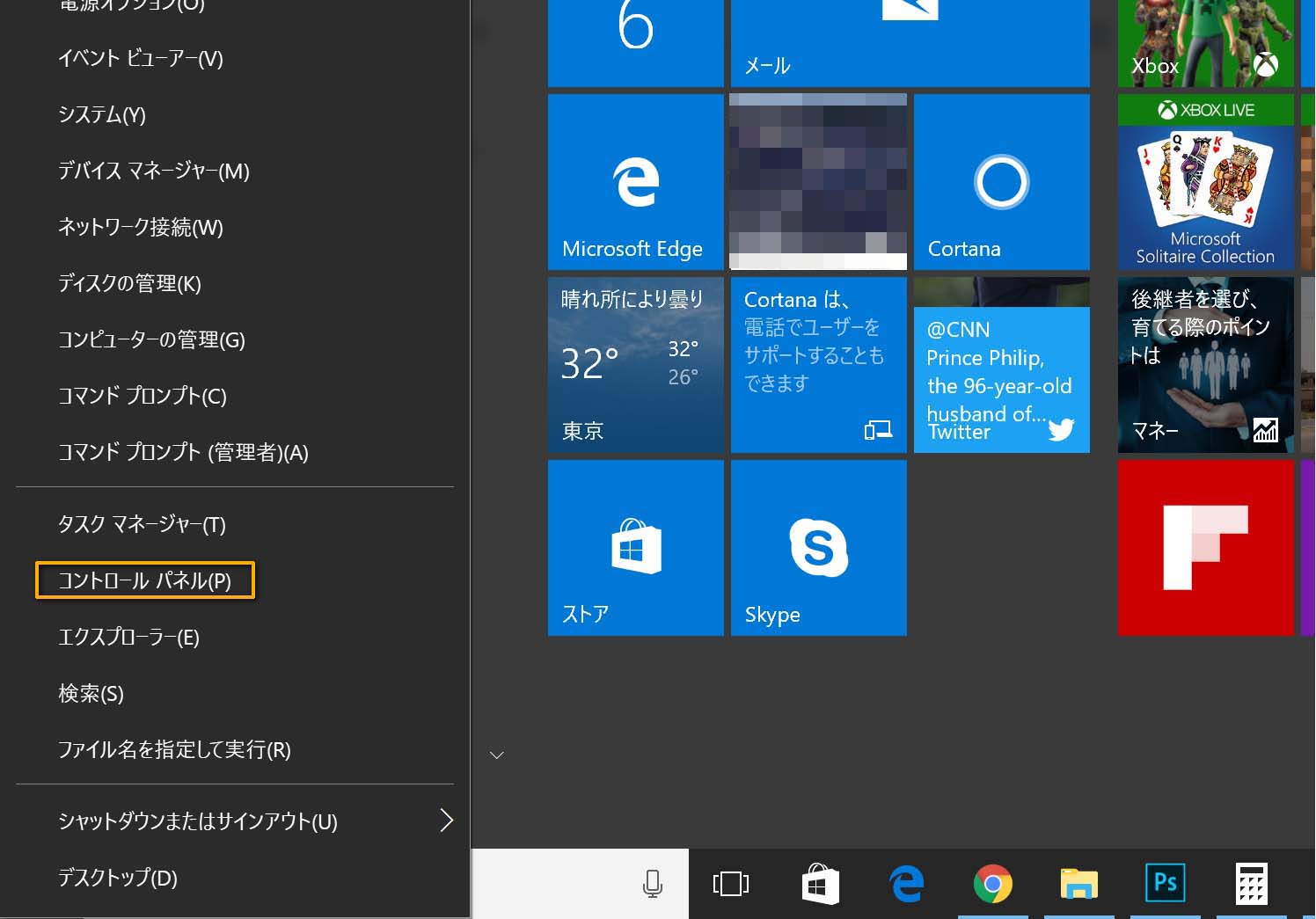This screenshot has width=1316, height=919.
Task: Select 検索(S) from the menu
Action: 235,694
